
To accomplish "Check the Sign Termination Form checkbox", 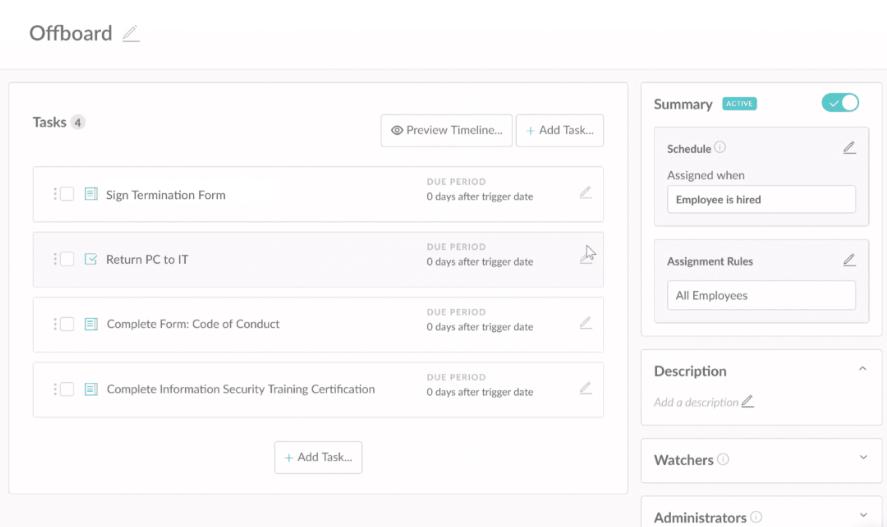I will 68,194.
